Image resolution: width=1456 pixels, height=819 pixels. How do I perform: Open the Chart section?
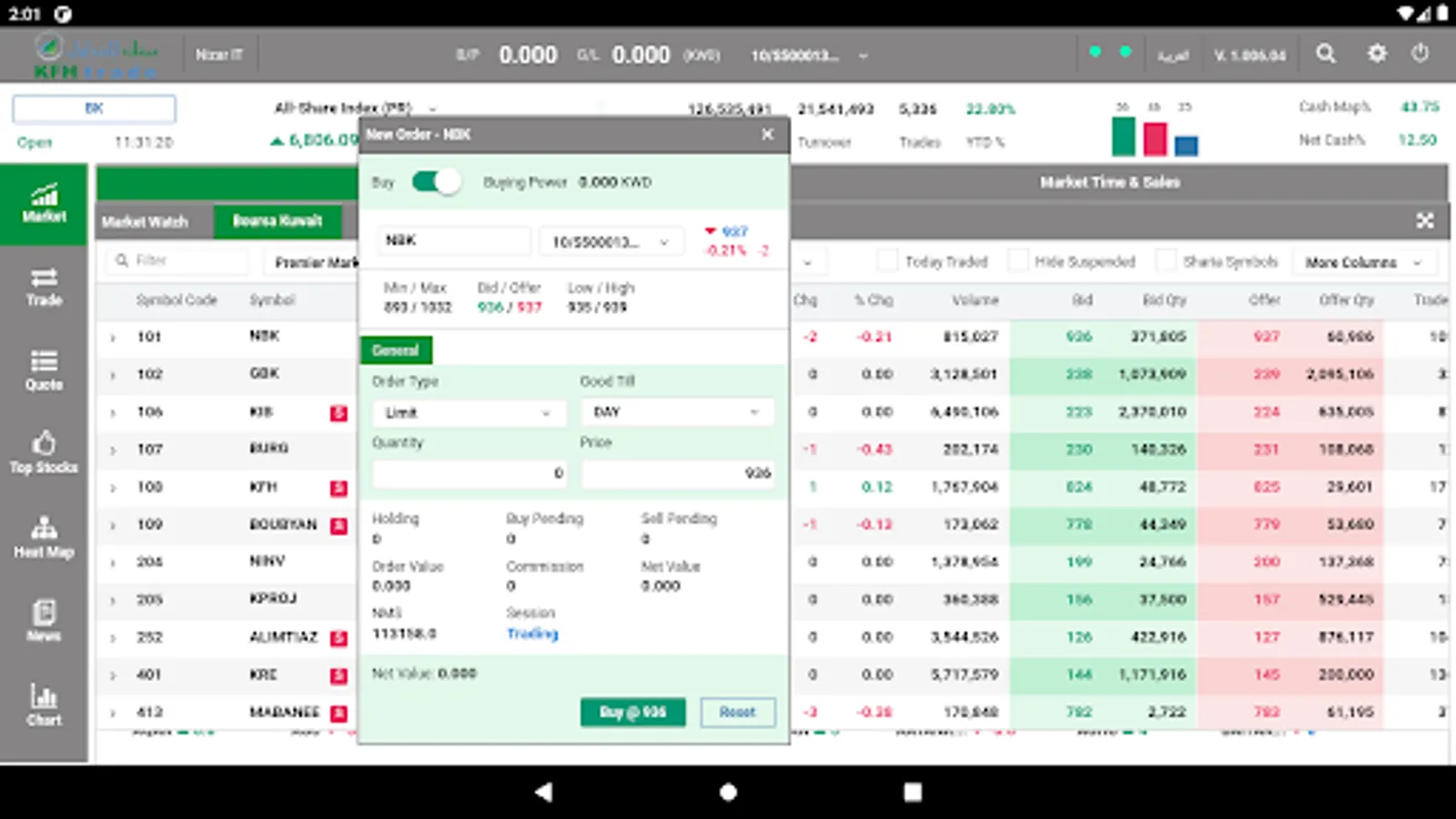(44, 705)
